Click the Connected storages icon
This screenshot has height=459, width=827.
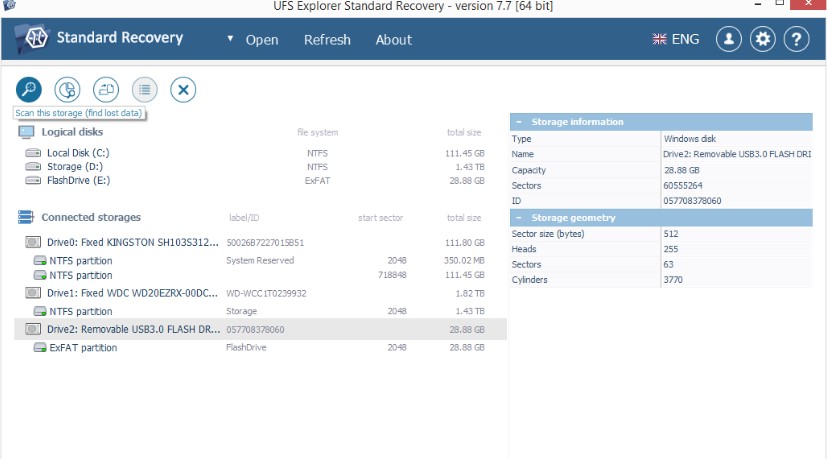pos(26,217)
